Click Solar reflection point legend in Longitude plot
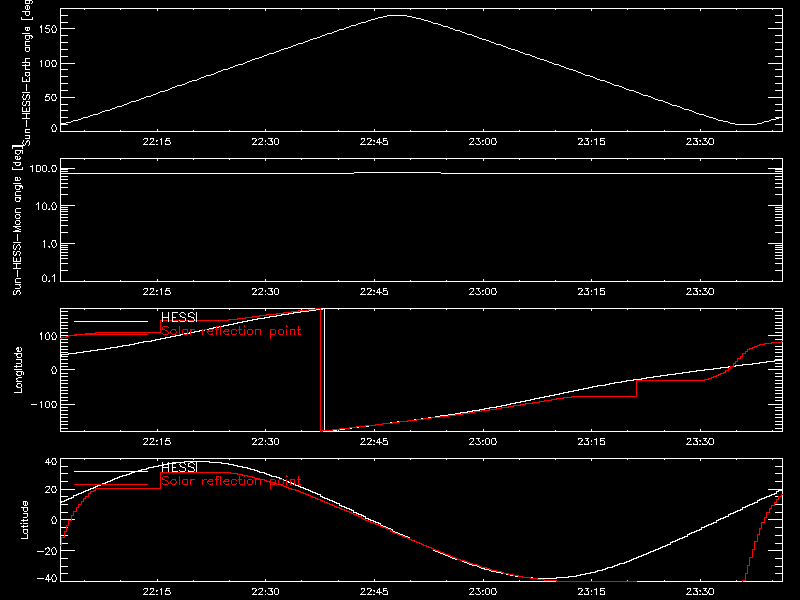The width and height of the screenshot is (800, 600). (x=231, y=331)
